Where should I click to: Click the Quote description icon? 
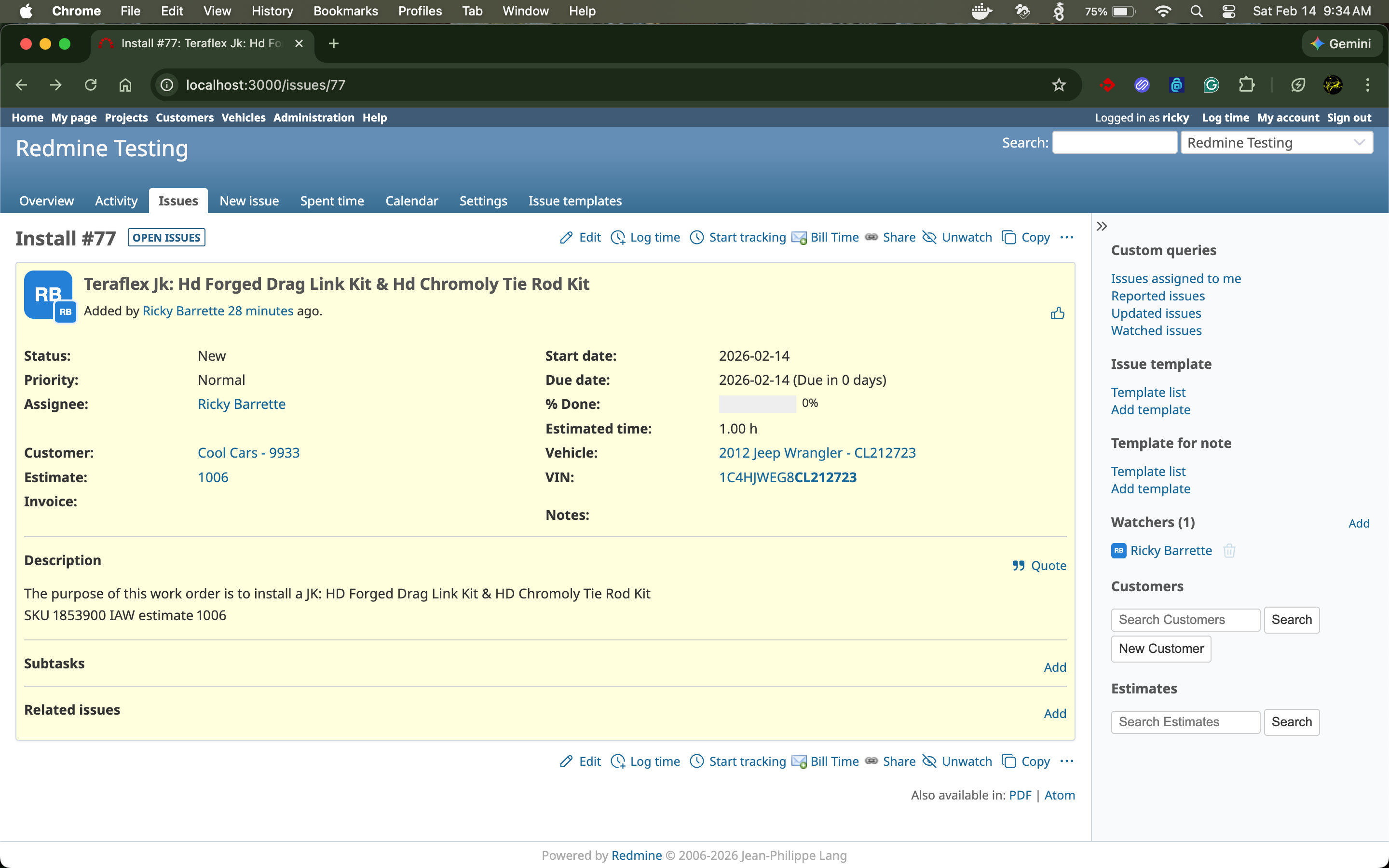click(1019, 566)
